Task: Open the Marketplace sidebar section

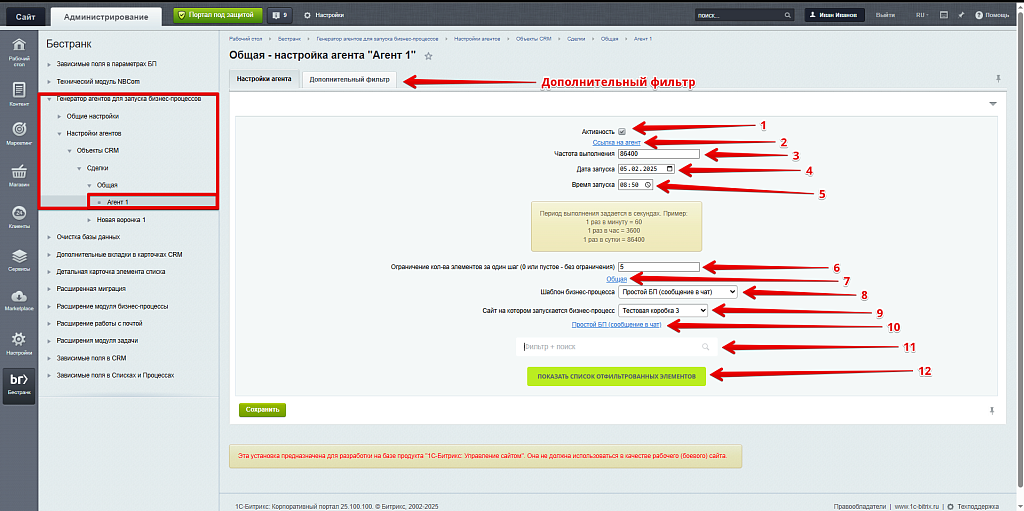Action: click(19, 299)
